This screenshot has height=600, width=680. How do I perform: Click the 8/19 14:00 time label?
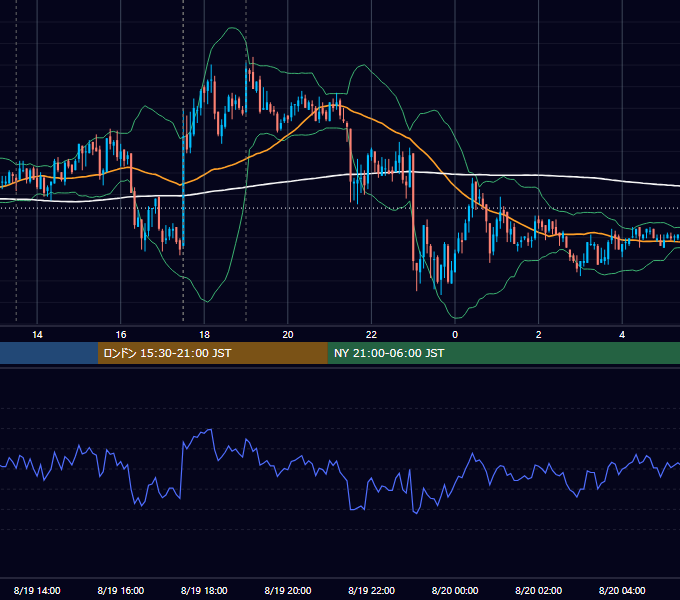point(37,590)
